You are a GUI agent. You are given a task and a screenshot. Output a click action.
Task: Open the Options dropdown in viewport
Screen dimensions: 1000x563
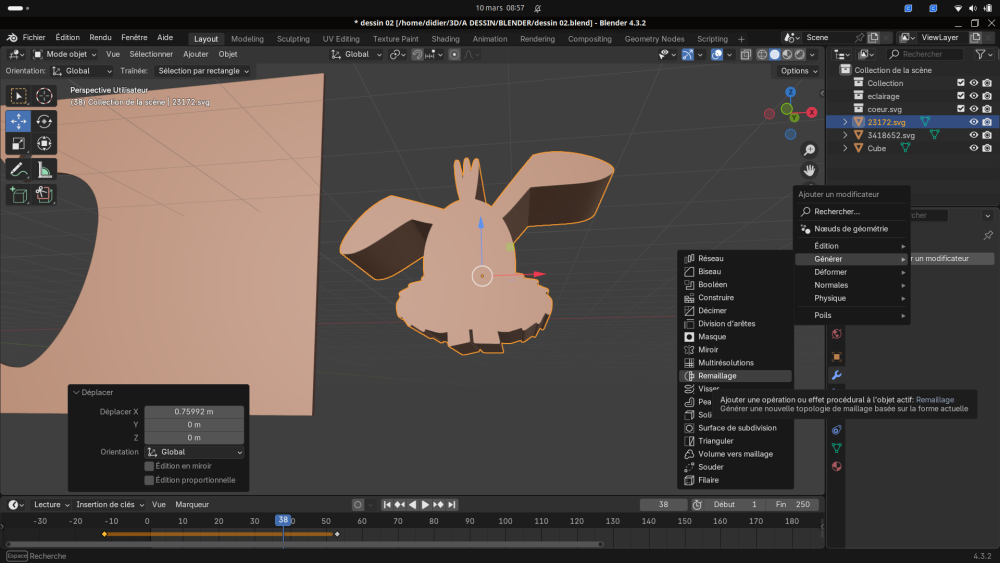pyautogui.click(x=799, y=71)
